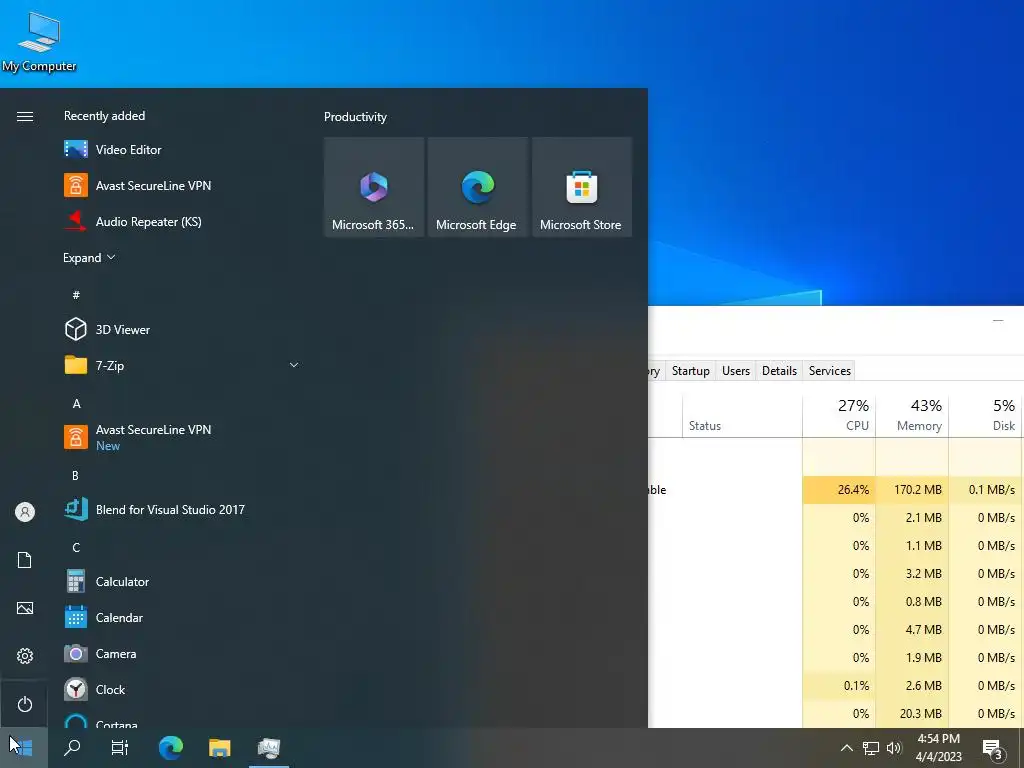Click the Start menu hamburger icon
Screen dimensions: 1024x768
tap(25, 116)
